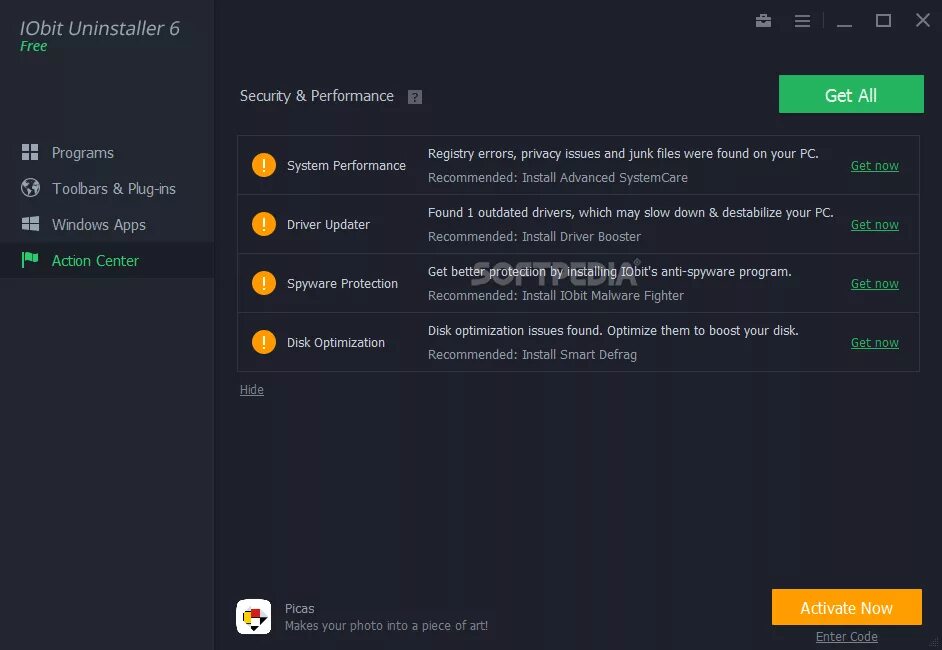The image size is (942, 650).
Task: Click Get now for System Performance
Action: (x=875, y=165)
